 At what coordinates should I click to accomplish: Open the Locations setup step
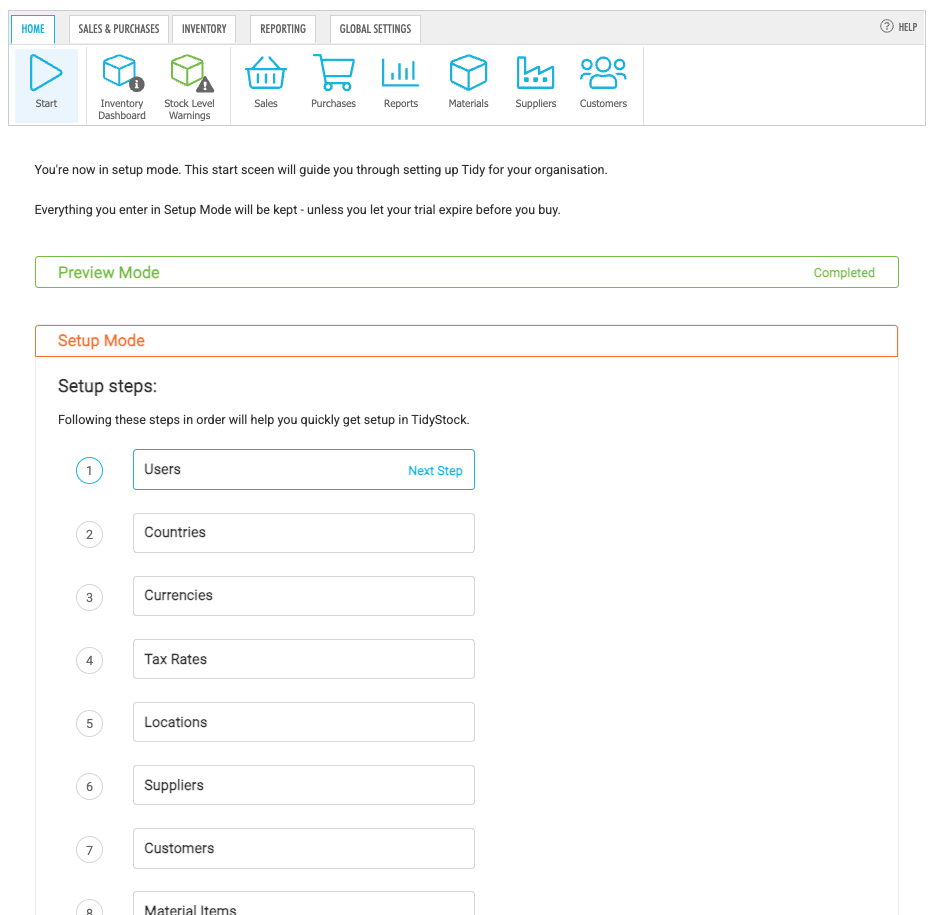[304, 722]
